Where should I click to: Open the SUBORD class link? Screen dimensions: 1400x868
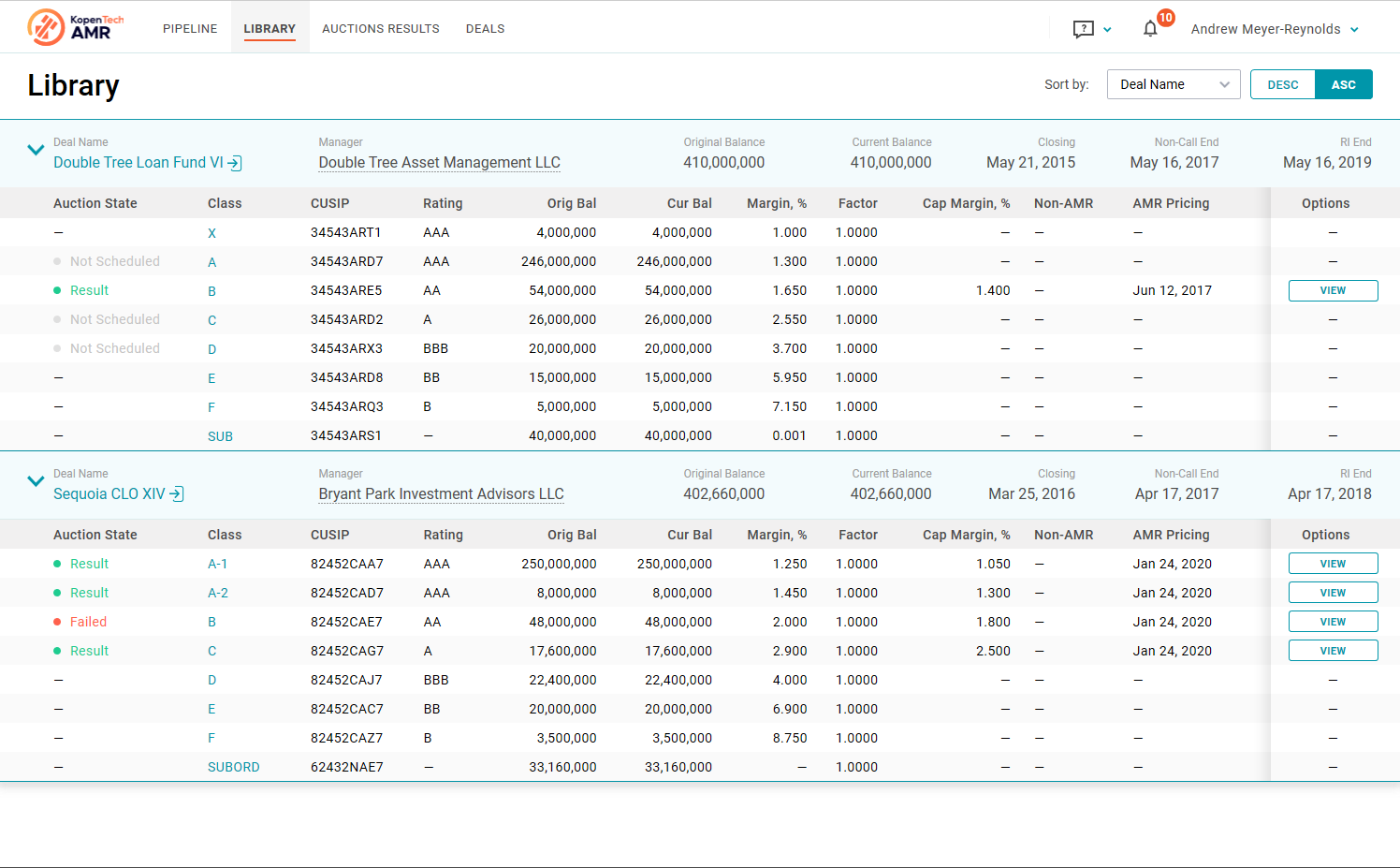click(233, 767)
